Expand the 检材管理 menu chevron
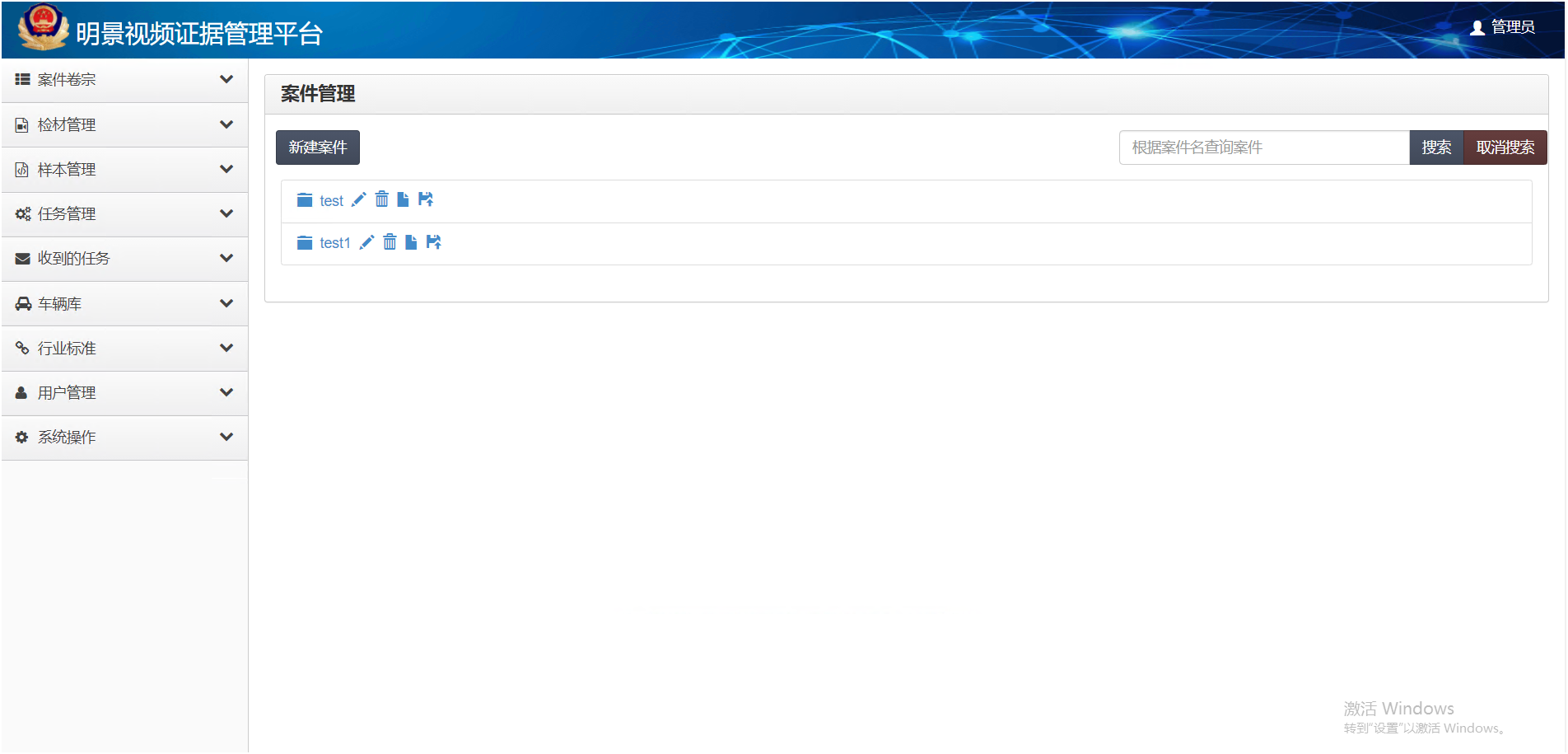The image size is (1568, 754). tap(226, 124)
